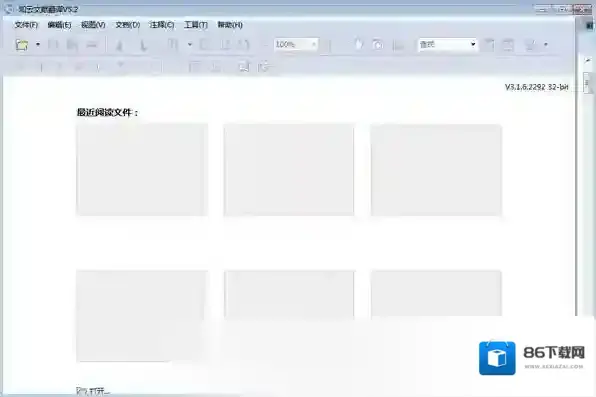Open the top-left recent file thumbnail
The image size is (596, 397).
(x=142, y=170)
